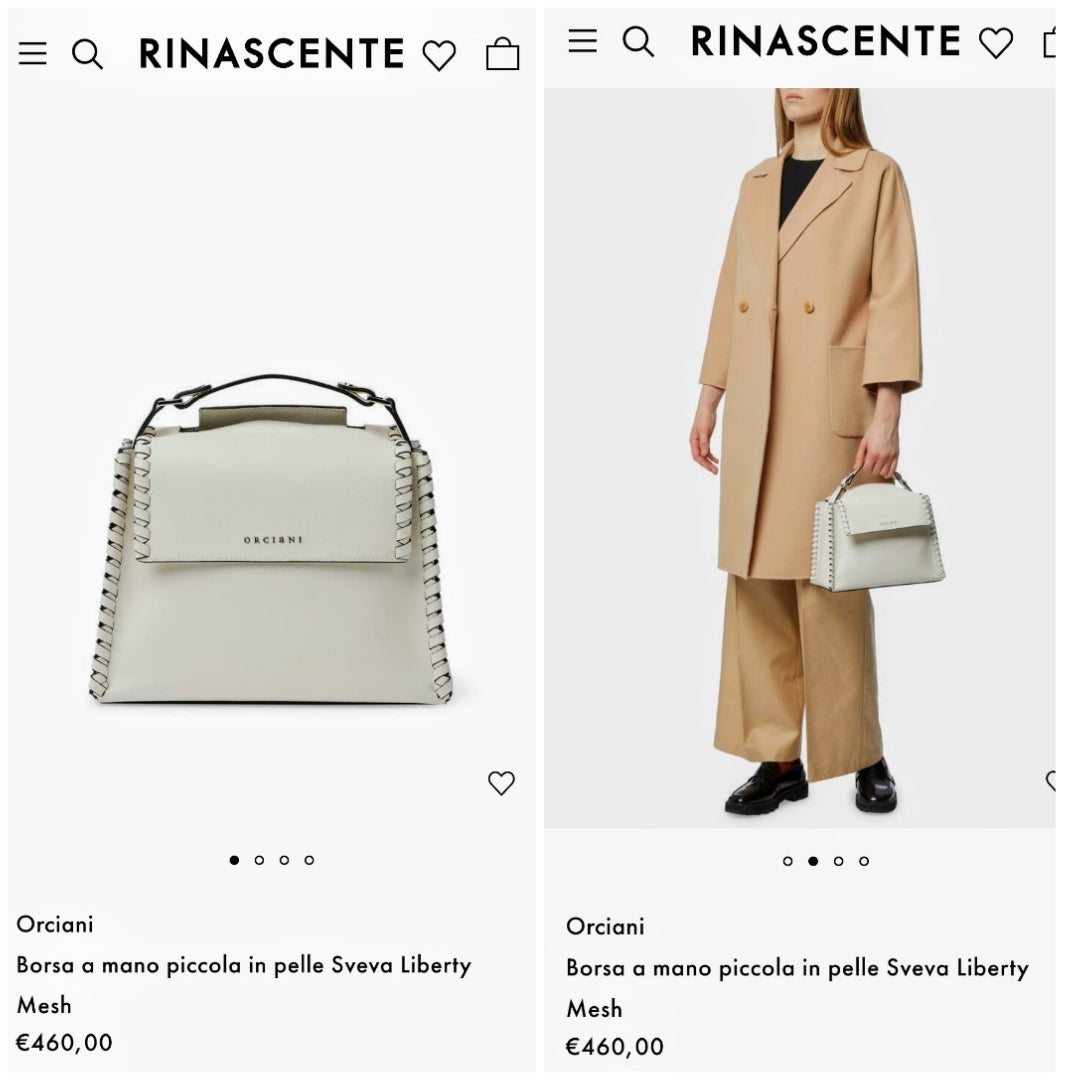The image size is (1080, 1080).
Task: Click the Rinascente logo in the right header
Action: click(825, 41)
